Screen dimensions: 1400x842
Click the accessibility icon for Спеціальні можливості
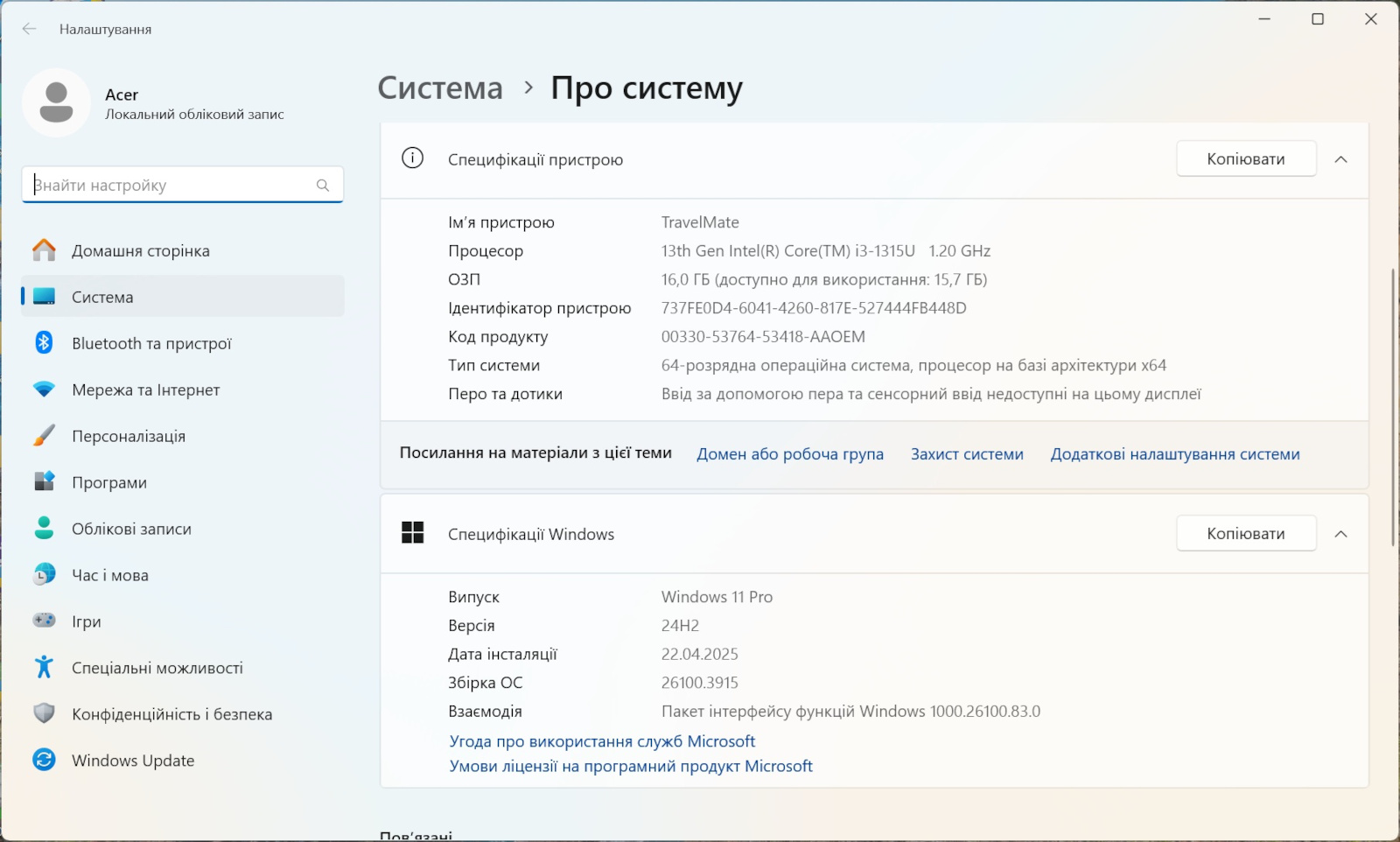(x=44, y=667)
